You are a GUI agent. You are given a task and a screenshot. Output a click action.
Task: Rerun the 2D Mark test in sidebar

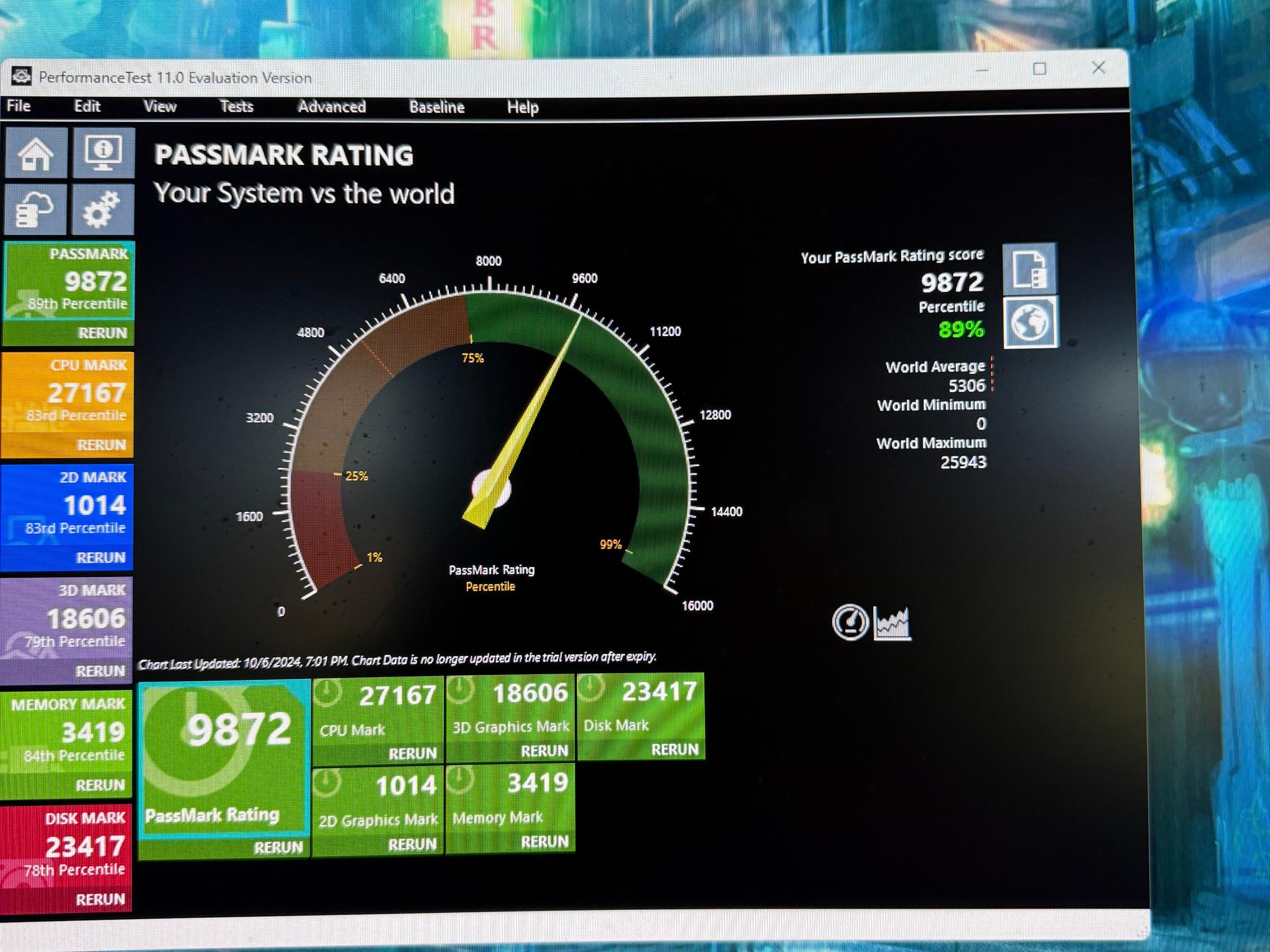pyautogui.click(x=100, y=558)
